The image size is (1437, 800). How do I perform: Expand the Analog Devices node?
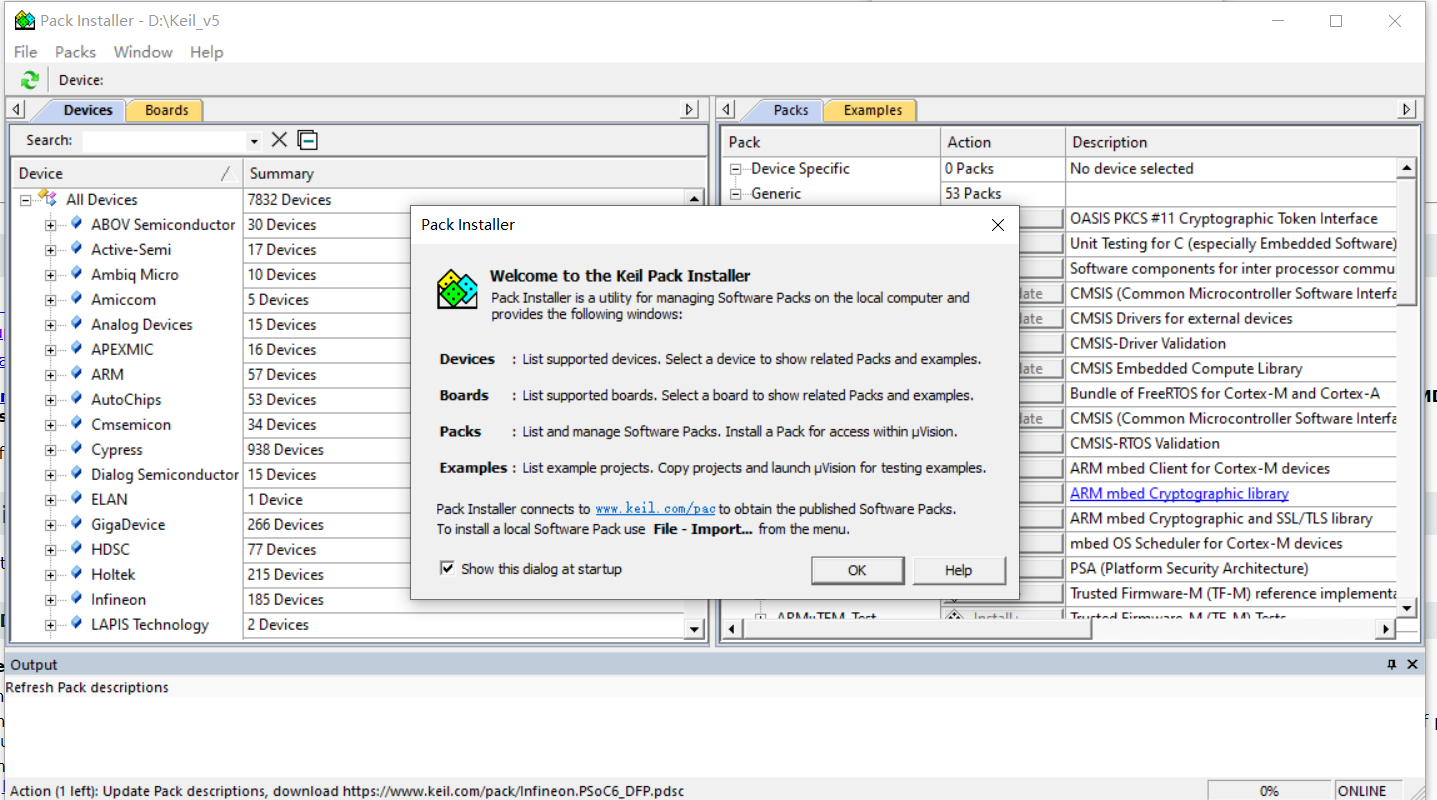[x=50, y=325]
